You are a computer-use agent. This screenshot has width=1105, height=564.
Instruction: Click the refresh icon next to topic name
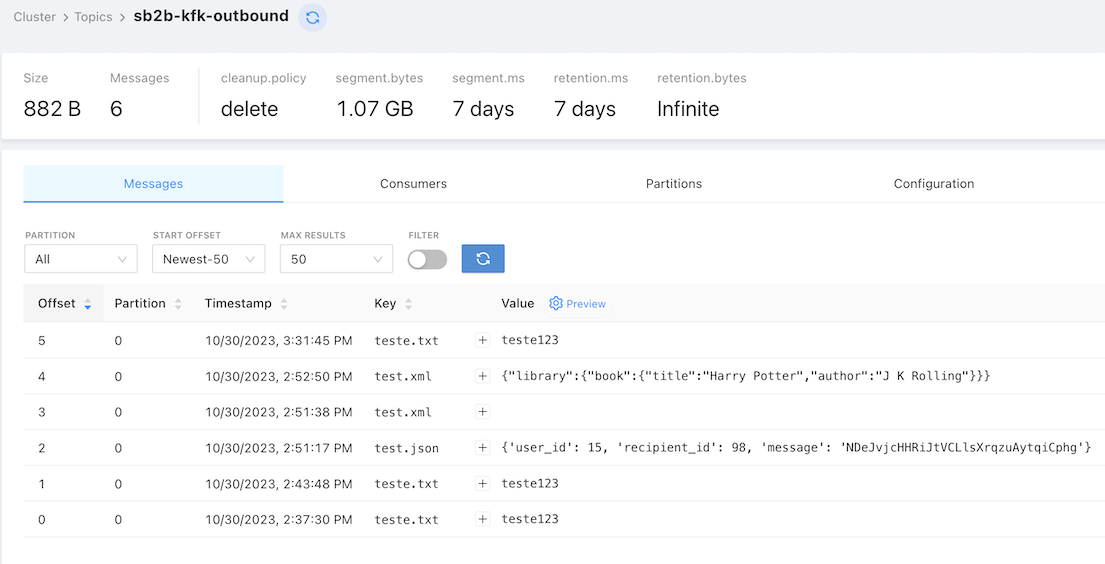(312, 18)
